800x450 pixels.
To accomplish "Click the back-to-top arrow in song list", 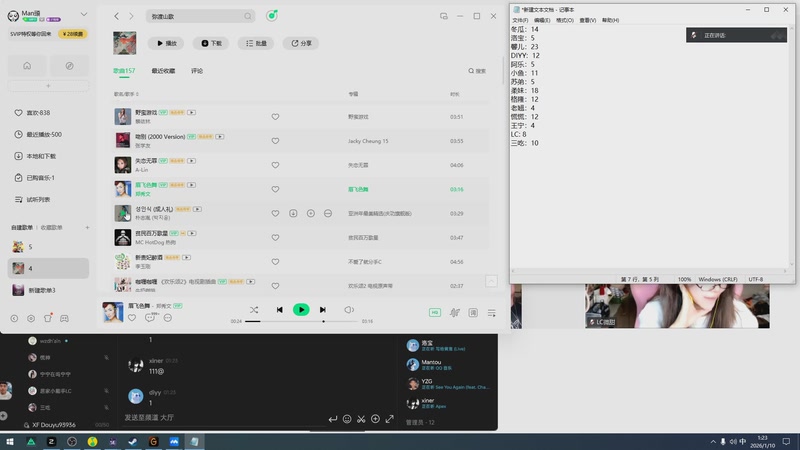I will [491, 281].
